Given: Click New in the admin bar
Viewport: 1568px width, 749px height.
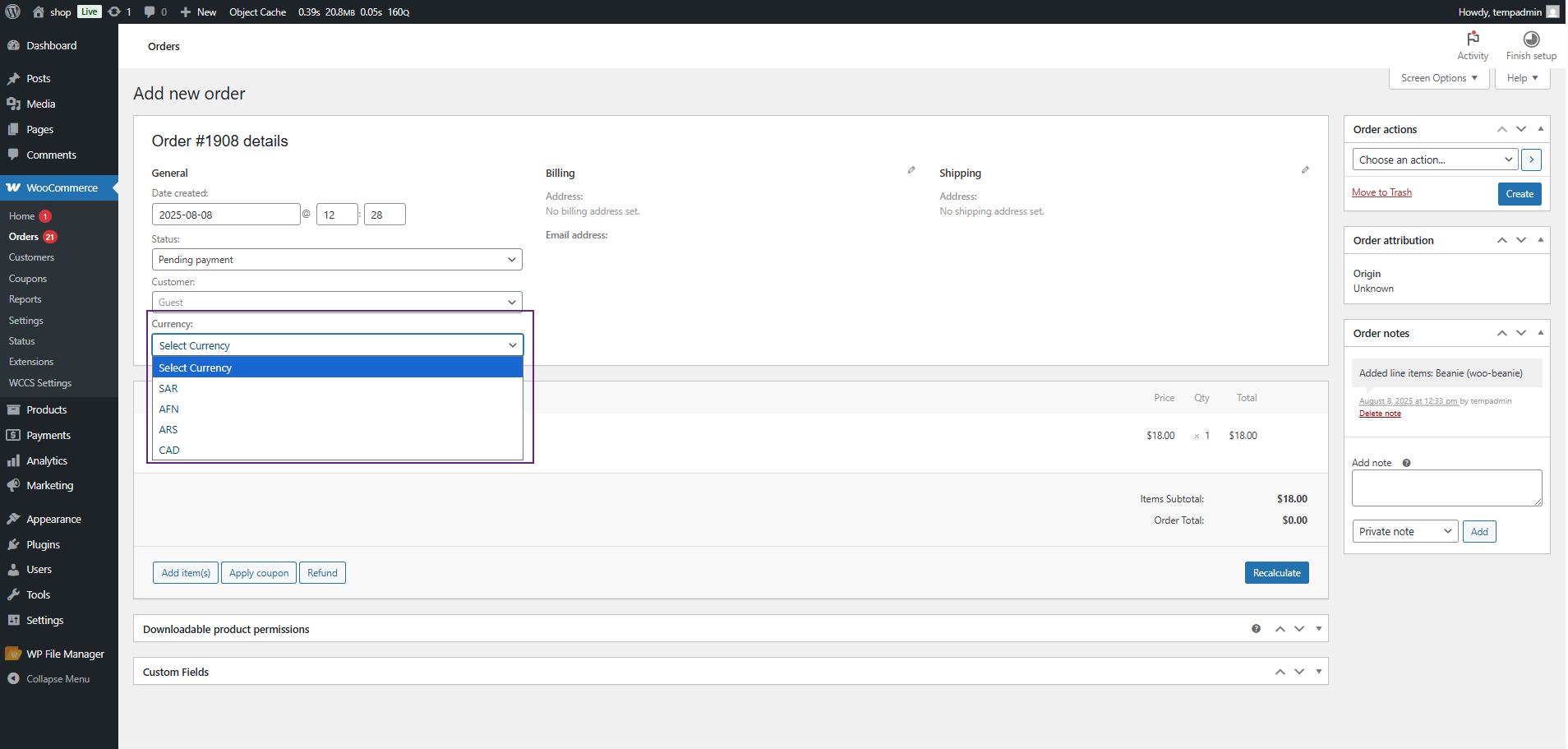Looking at the screenshot, I should (x=198, y=12).
